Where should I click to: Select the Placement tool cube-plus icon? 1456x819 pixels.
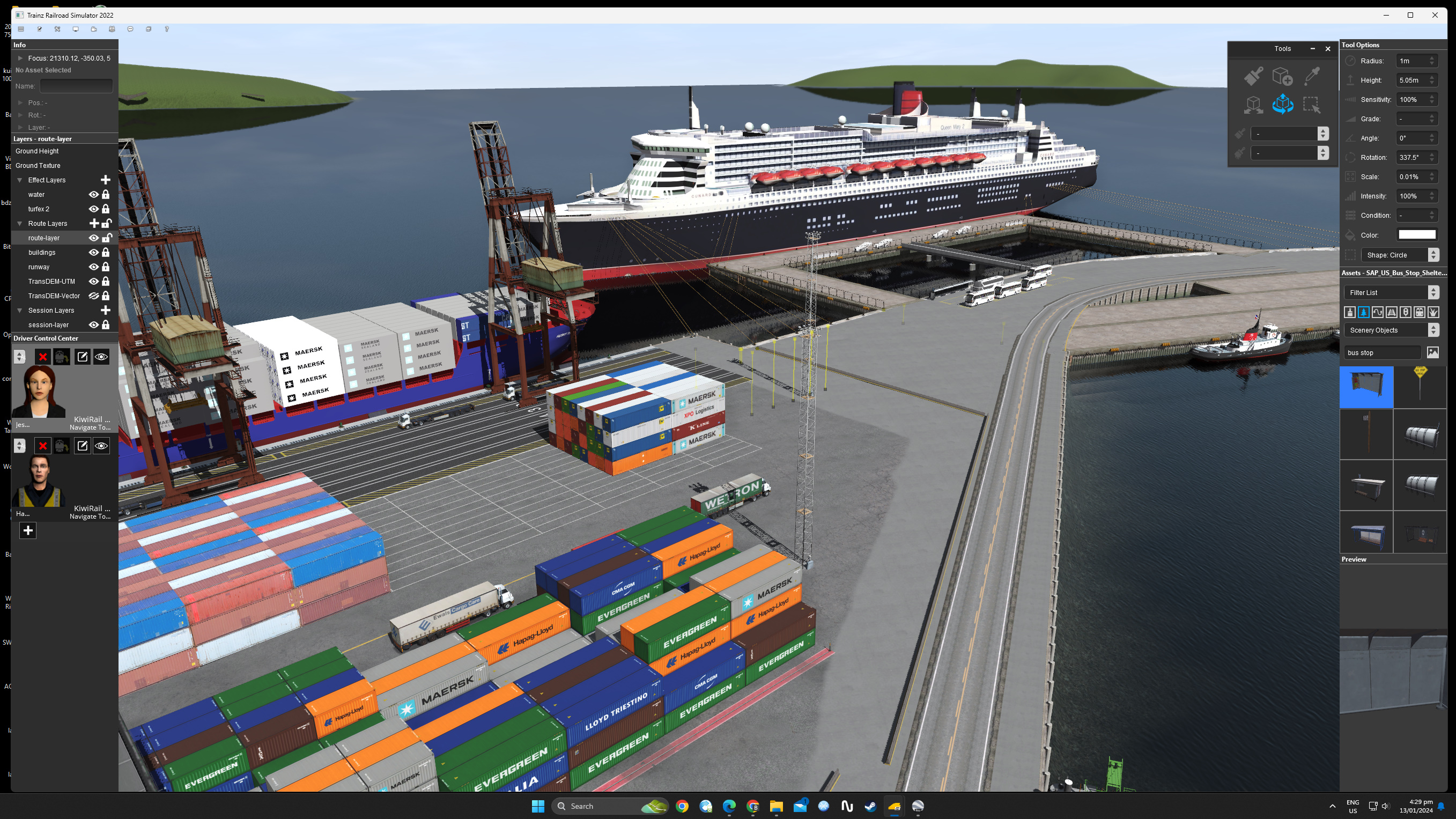[x=1282, y=76]
